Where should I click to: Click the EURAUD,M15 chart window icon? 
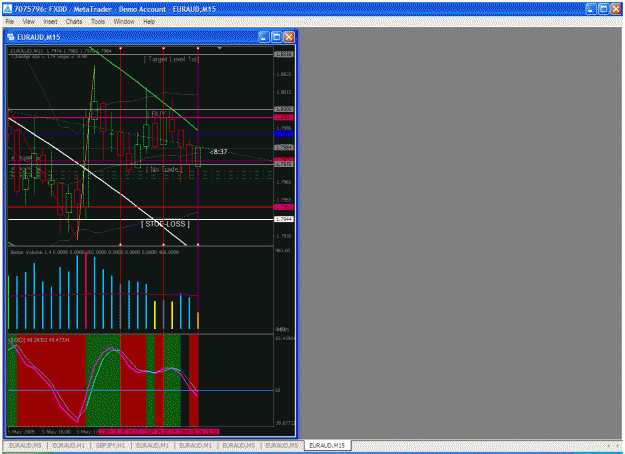[x=11, y=37]
